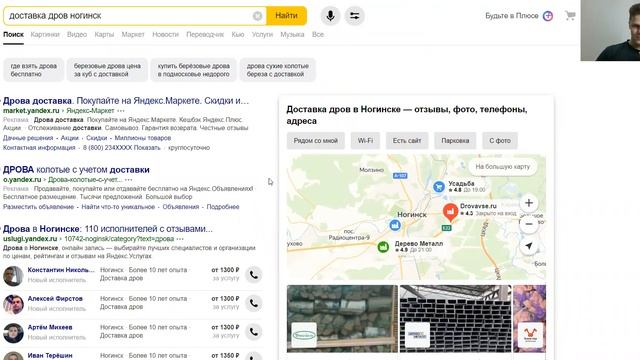Switch to the Маркет tab
Viewport: 640px width, 360px height.
pyautogui.click(x=133, y=35)
